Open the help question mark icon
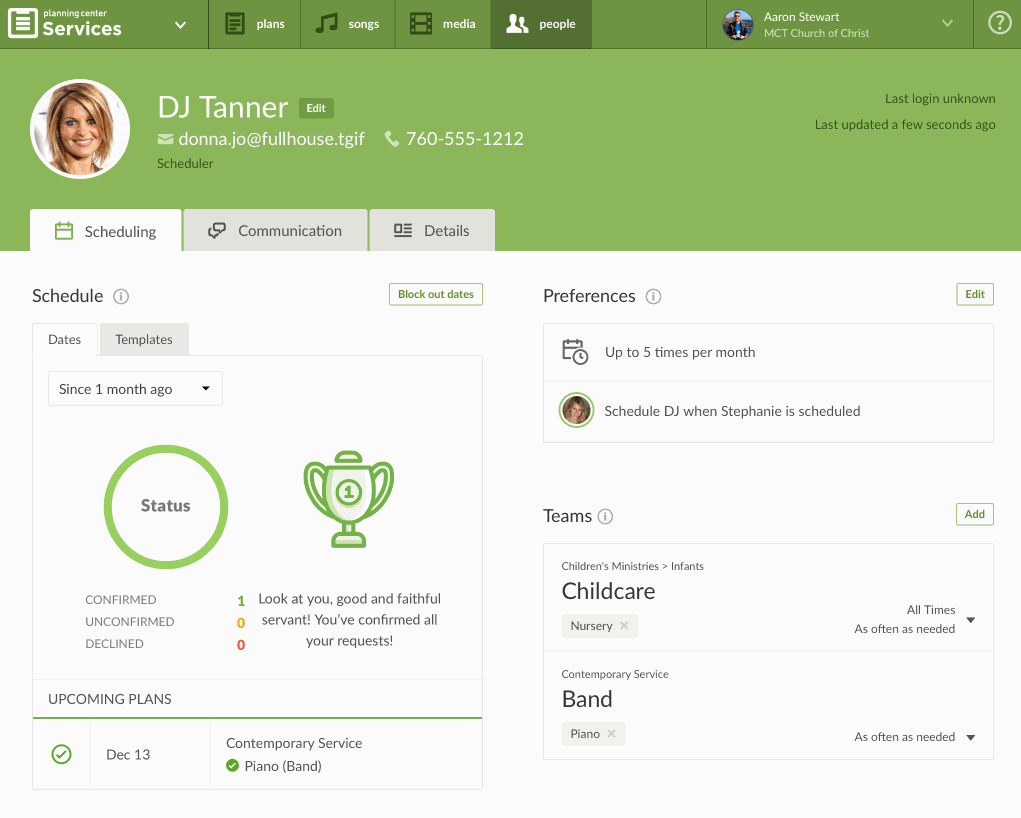1021x818 pixels. (x=998, y=24)
